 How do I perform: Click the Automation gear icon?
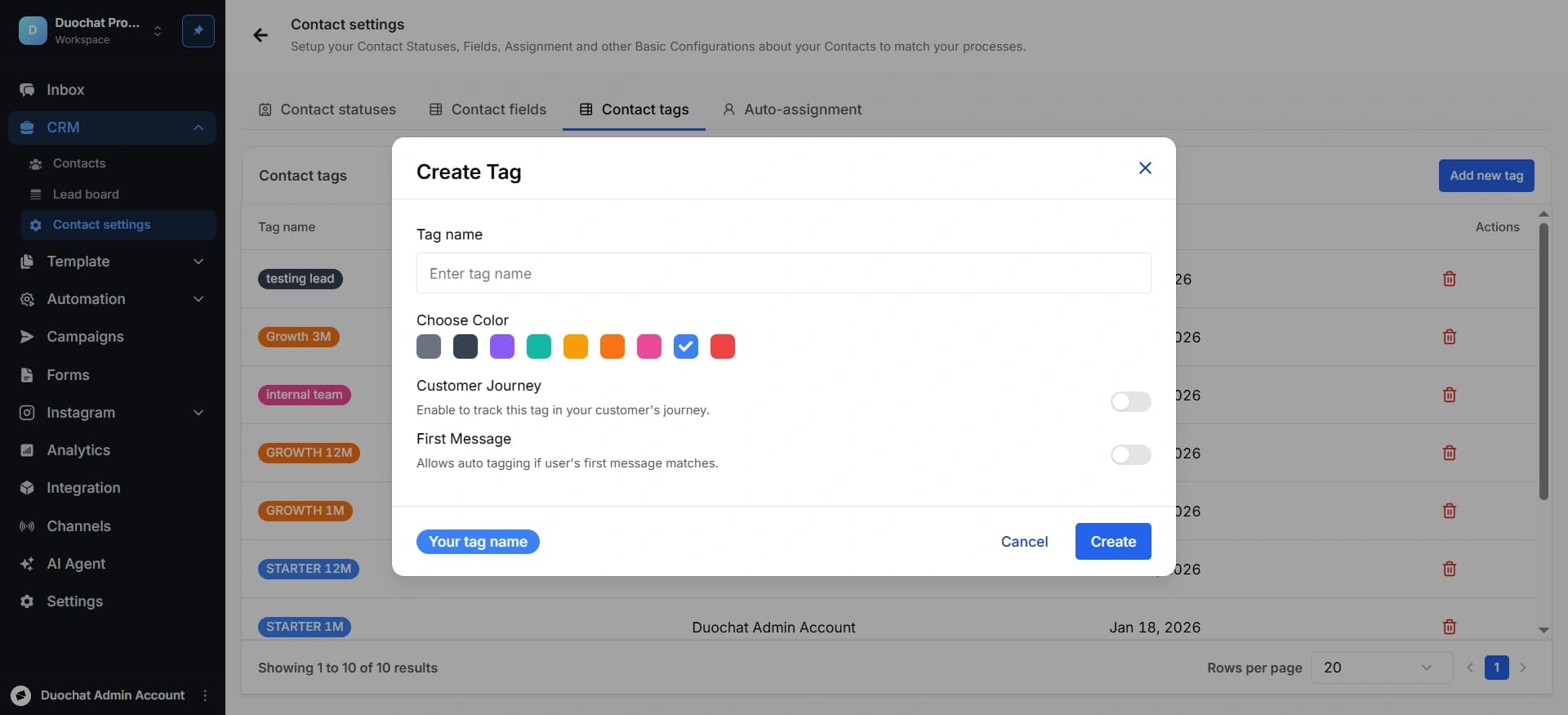(27, 299)
